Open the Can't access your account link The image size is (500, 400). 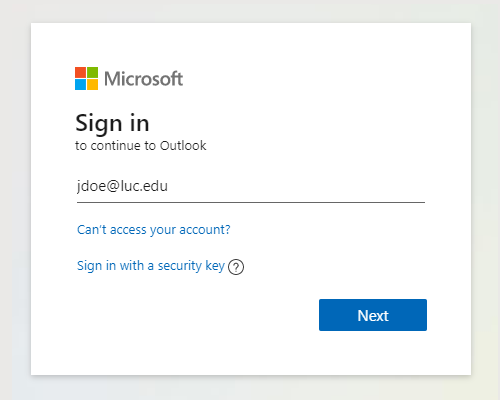154,230
